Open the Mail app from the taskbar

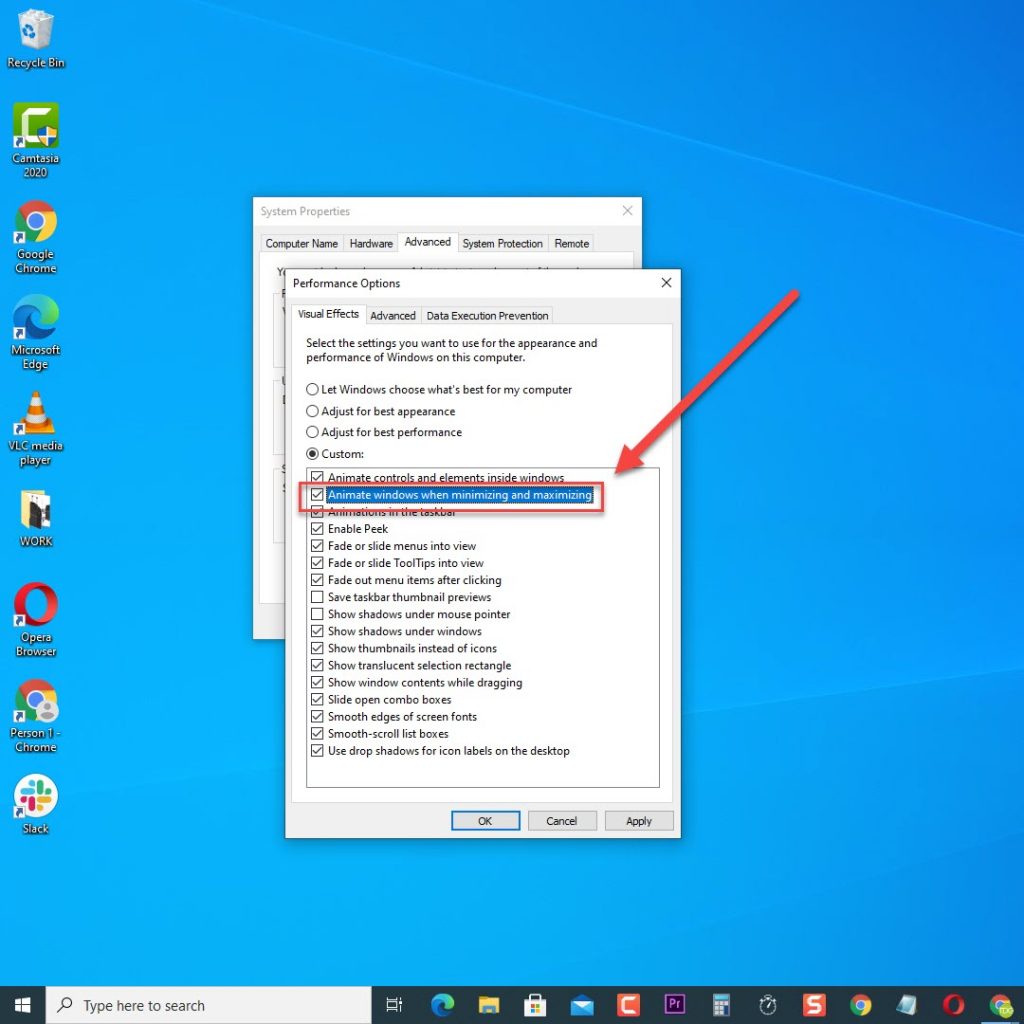coord(582,1004)
